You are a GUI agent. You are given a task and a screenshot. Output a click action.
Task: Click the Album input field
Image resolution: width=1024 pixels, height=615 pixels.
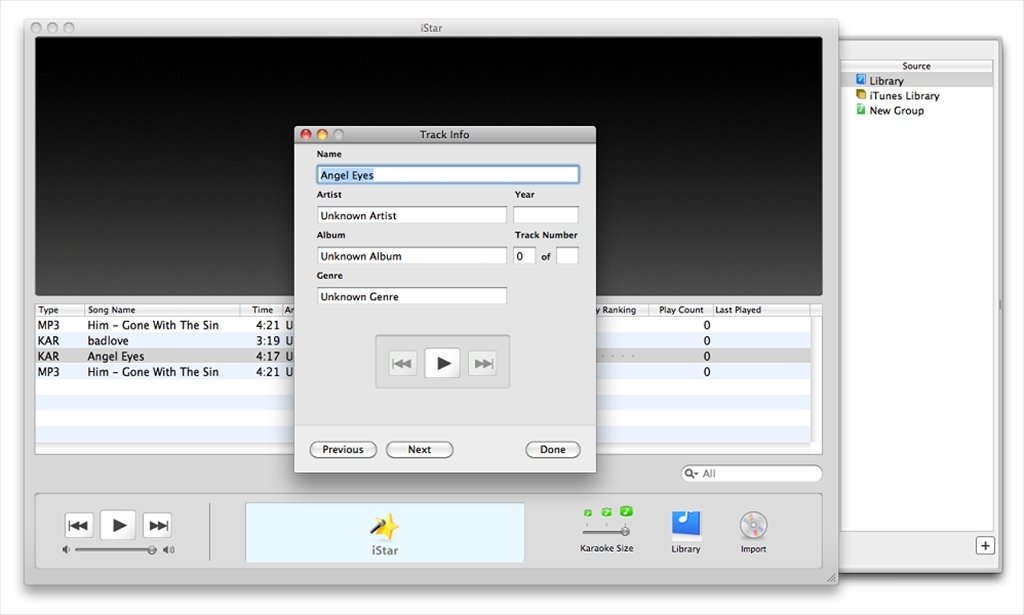411,255
